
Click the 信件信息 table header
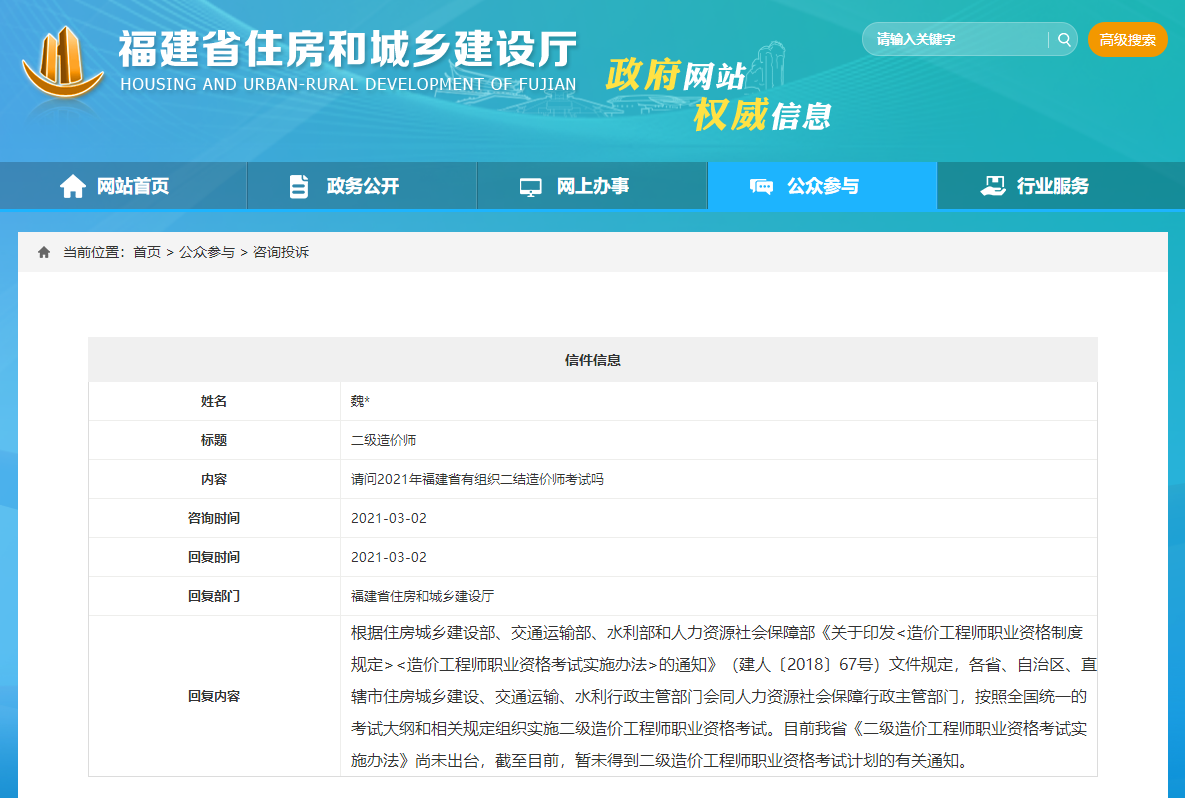tap(592, 360)
